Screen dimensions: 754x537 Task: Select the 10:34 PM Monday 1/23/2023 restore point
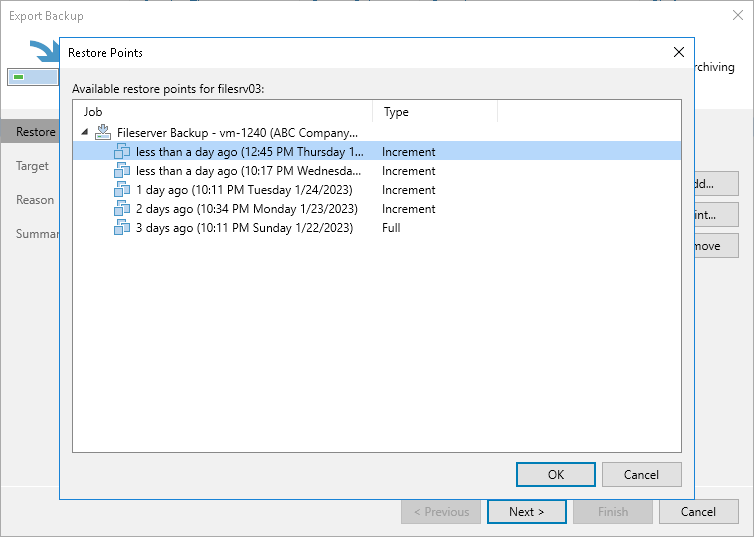coord(246,209)
